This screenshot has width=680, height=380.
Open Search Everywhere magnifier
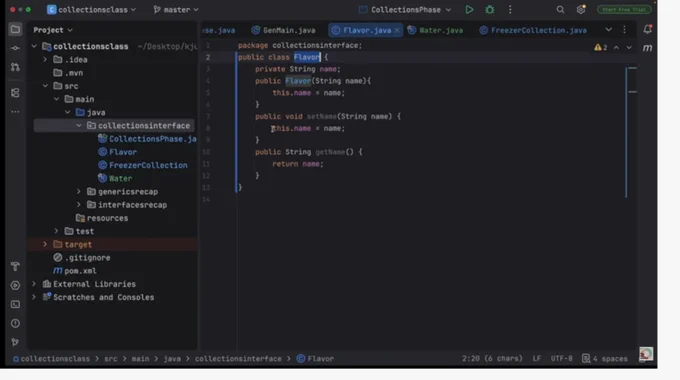(560, 10)
